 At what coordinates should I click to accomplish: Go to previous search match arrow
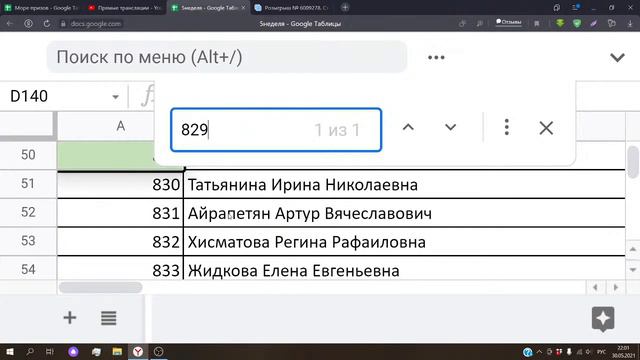pos(408,128)
